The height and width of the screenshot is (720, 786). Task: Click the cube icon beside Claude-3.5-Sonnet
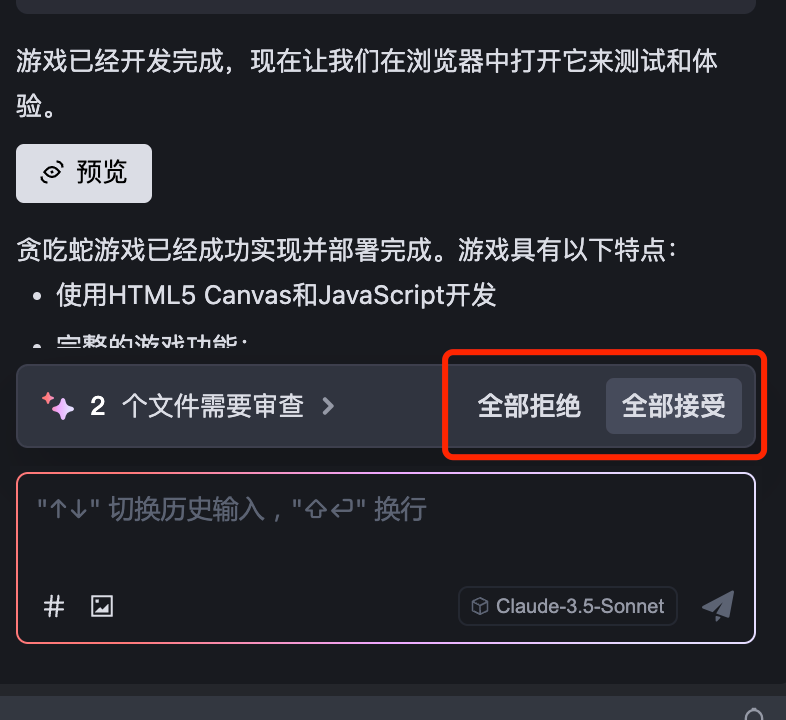point(480,606)
